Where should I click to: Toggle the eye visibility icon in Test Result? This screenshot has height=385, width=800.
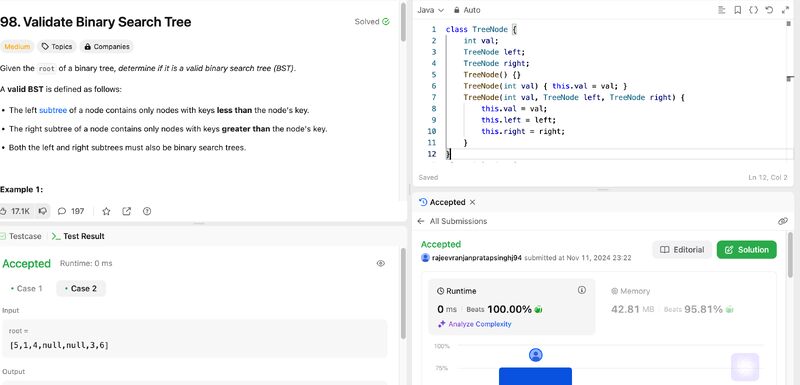coord(381,264)
